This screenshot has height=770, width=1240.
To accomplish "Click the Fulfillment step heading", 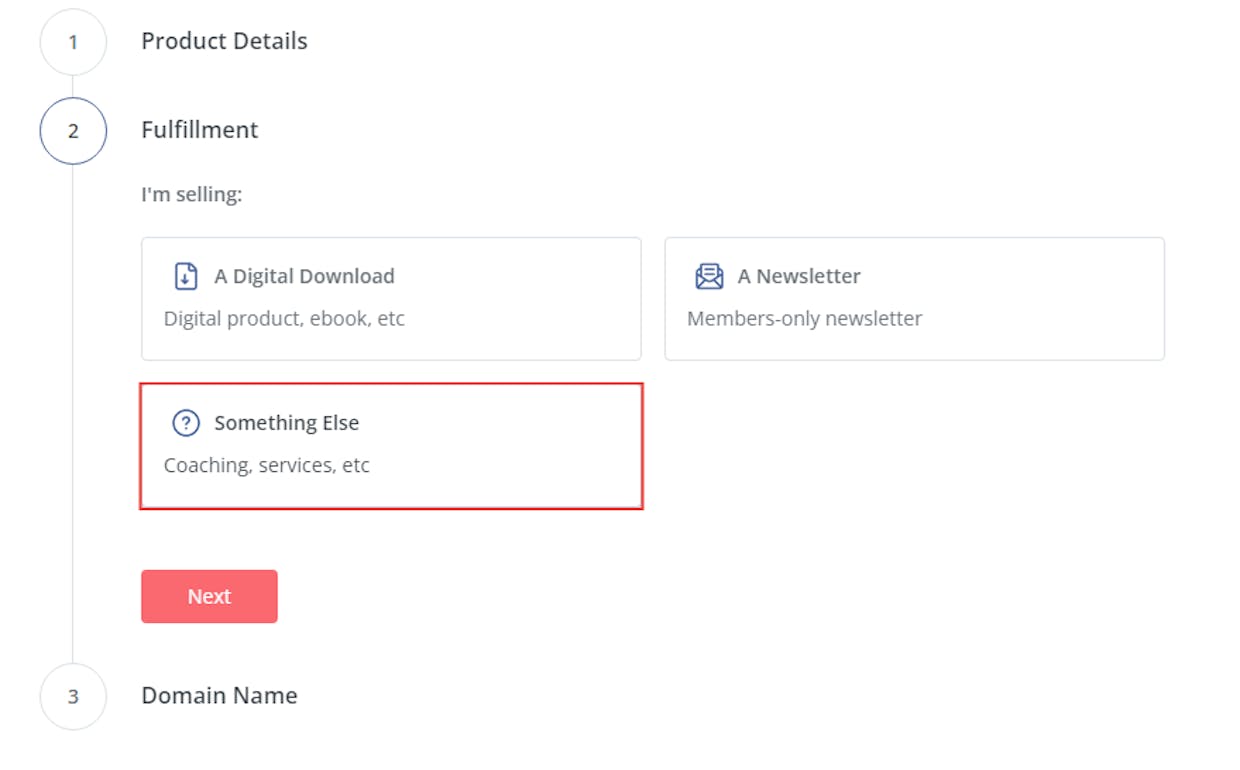I will pyautogui.click(x=200, y=130).
